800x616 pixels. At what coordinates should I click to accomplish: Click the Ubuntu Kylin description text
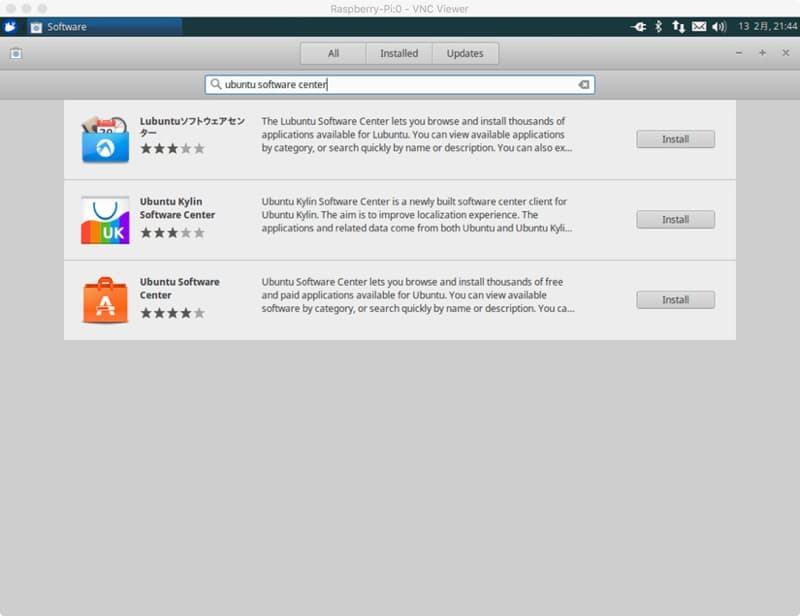pos(417,215)
